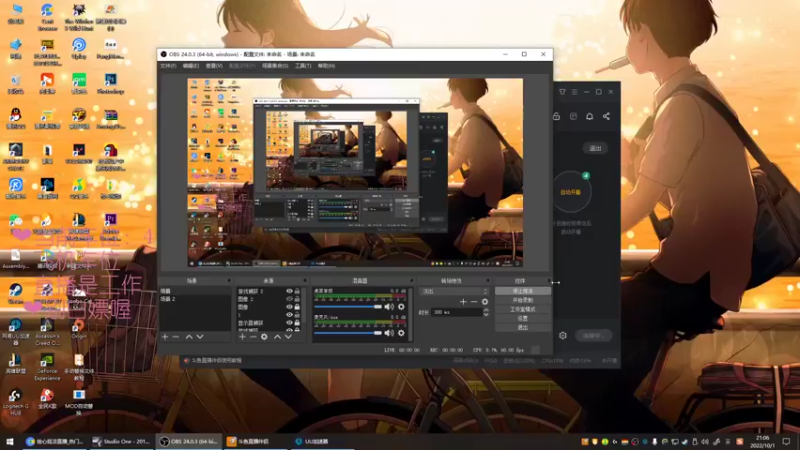Decrease transition duration with down arrow
Image resolution: width=800 pixels, height=450 pixels.
(x=486, y=314)
